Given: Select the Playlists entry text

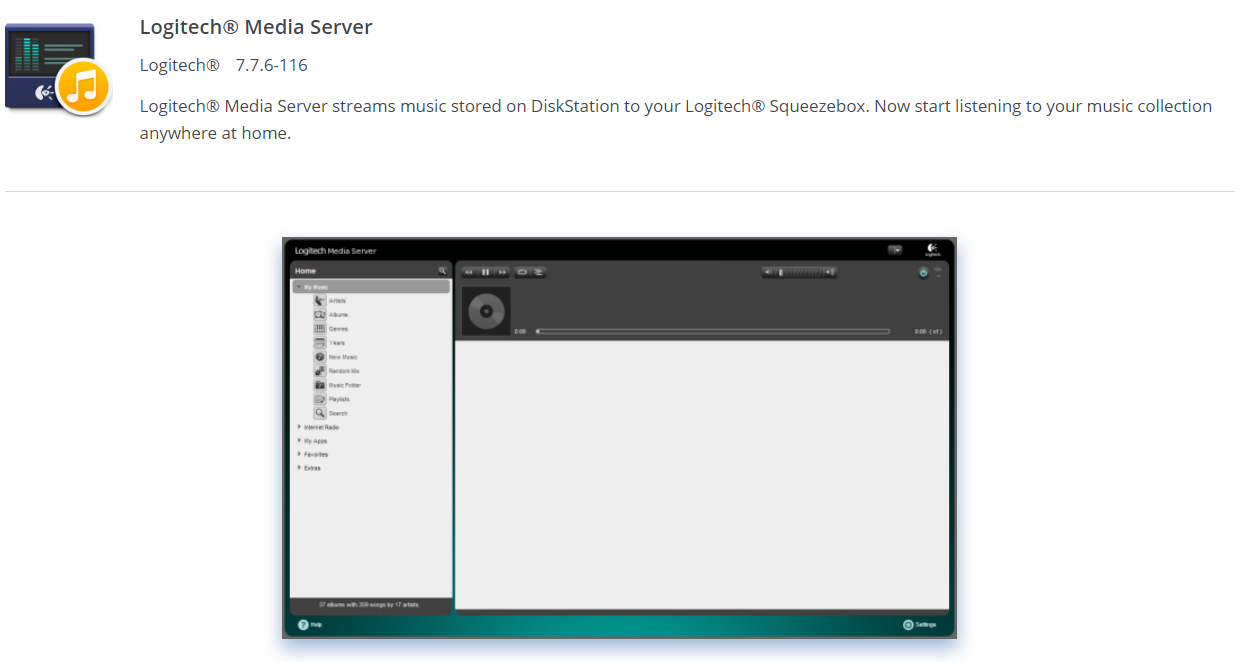Looking at the screenshot, I should coord(339,399).
